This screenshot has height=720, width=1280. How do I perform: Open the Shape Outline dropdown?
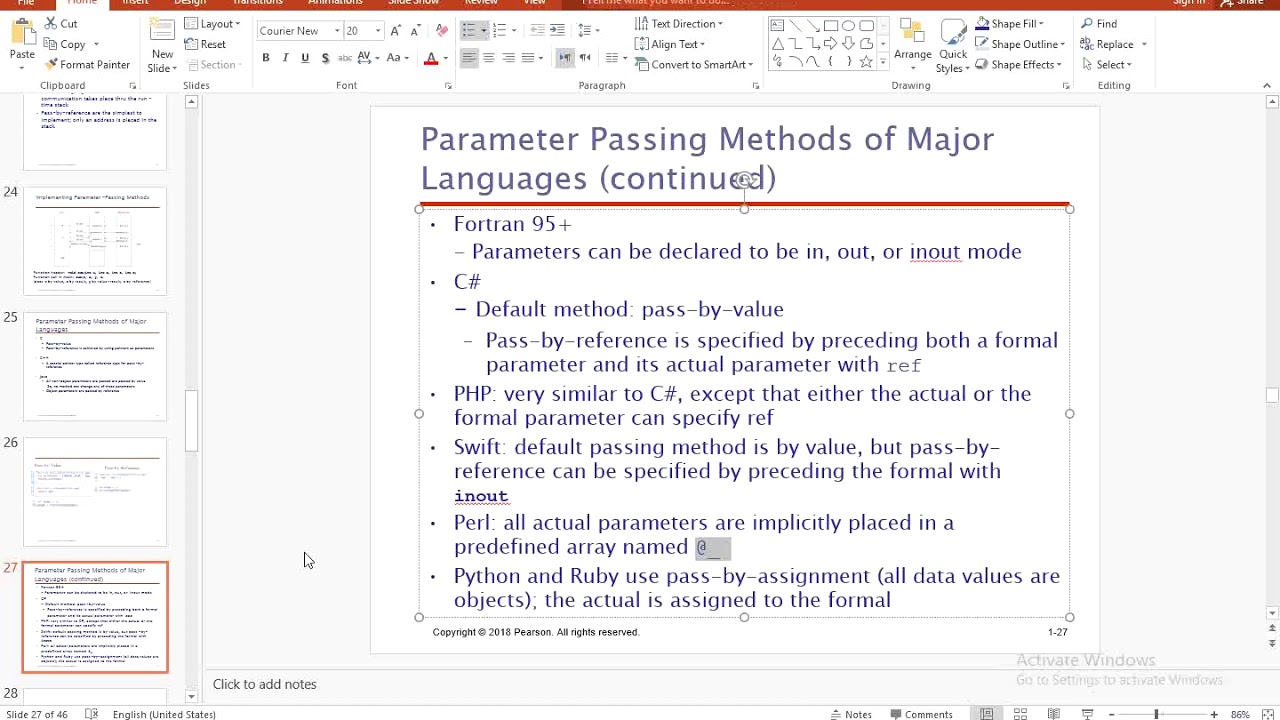point(1019,44)
